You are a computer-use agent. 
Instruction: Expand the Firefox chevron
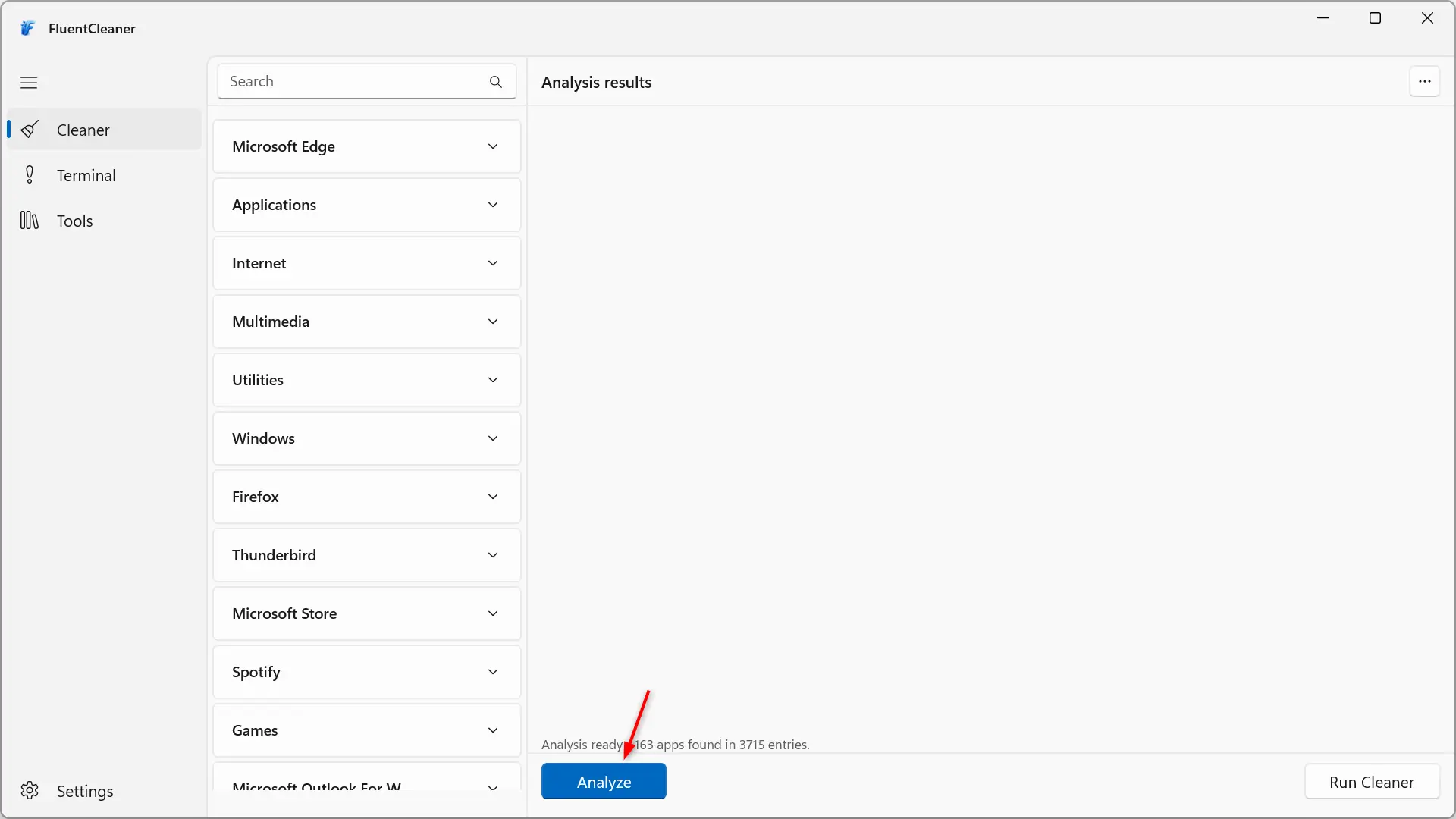click(x=493, y=497)
